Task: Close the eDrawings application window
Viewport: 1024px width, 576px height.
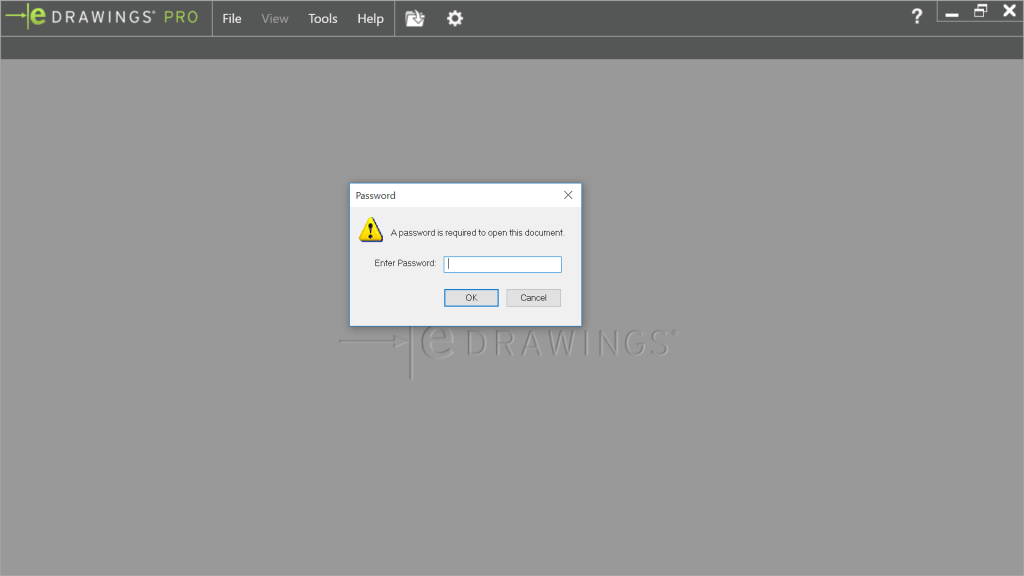Action: (1009, 12)
